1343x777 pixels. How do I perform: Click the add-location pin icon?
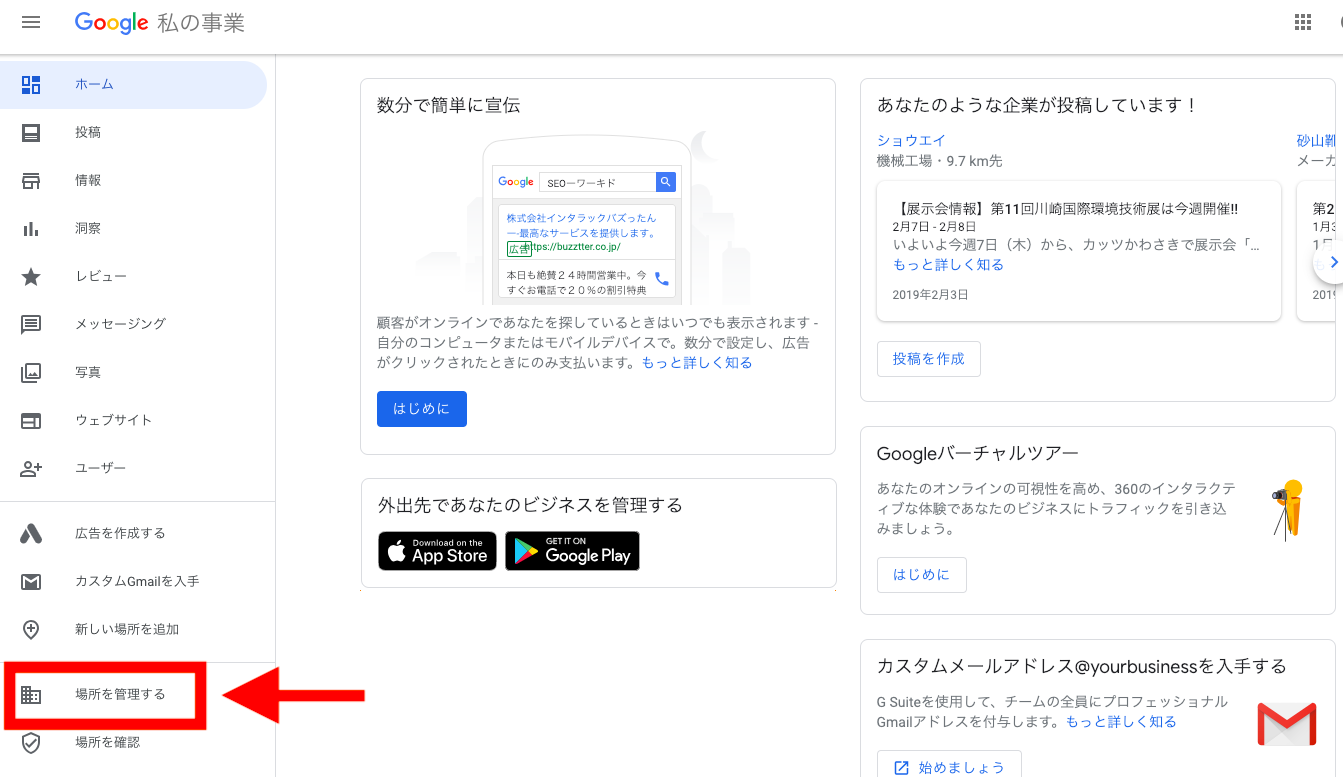pos(31,630)
